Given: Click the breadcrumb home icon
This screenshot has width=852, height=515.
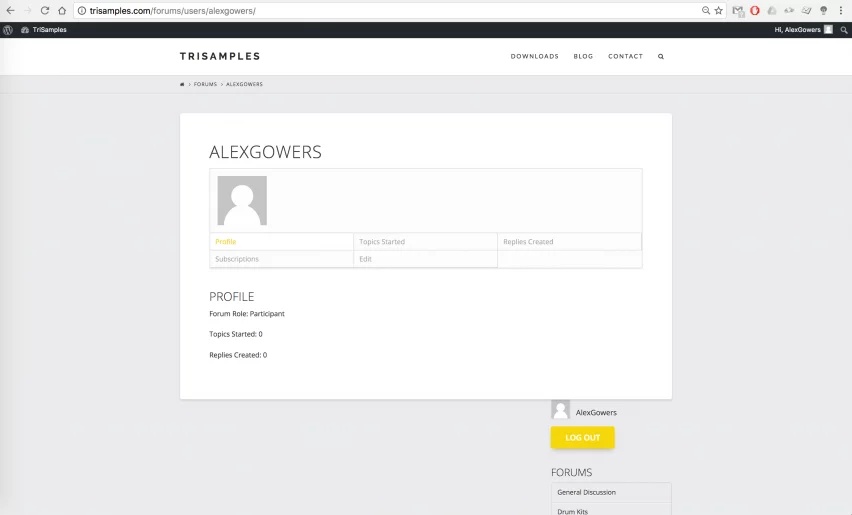Looking at the screenshot, I should point(182,84).
